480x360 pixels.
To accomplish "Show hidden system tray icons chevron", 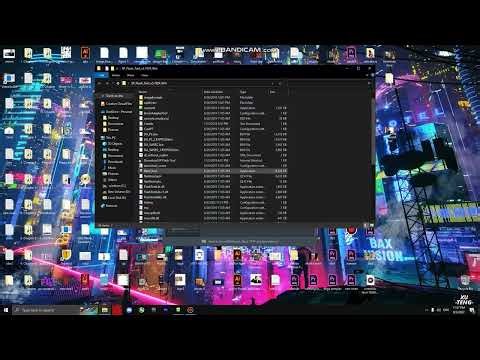I will pos(426,310).
